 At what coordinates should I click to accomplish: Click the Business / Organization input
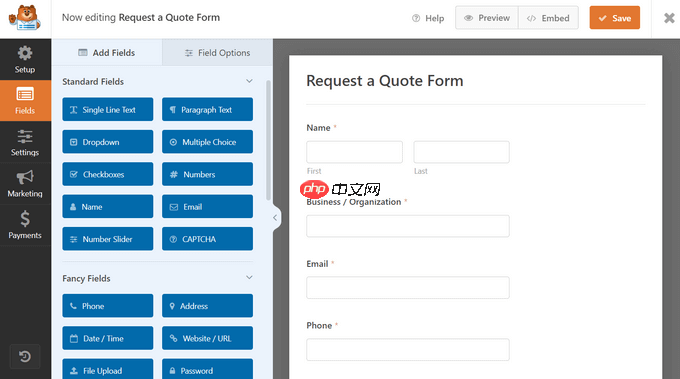click(x=408, y=226)
